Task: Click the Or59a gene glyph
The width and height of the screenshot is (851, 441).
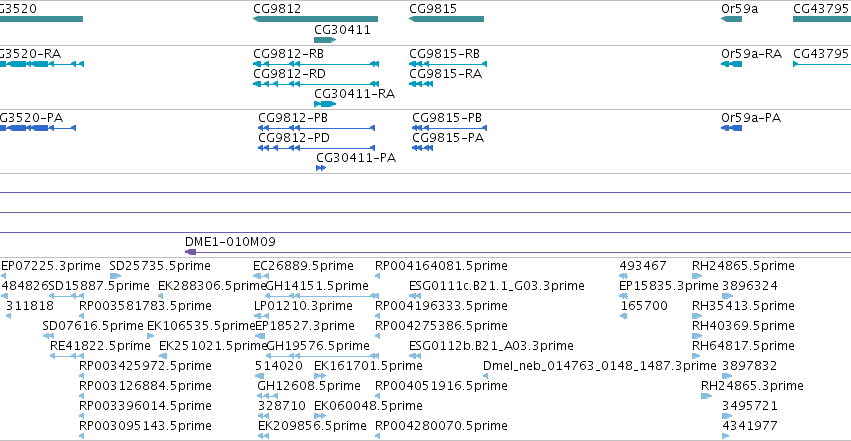Action: (731, 19)
